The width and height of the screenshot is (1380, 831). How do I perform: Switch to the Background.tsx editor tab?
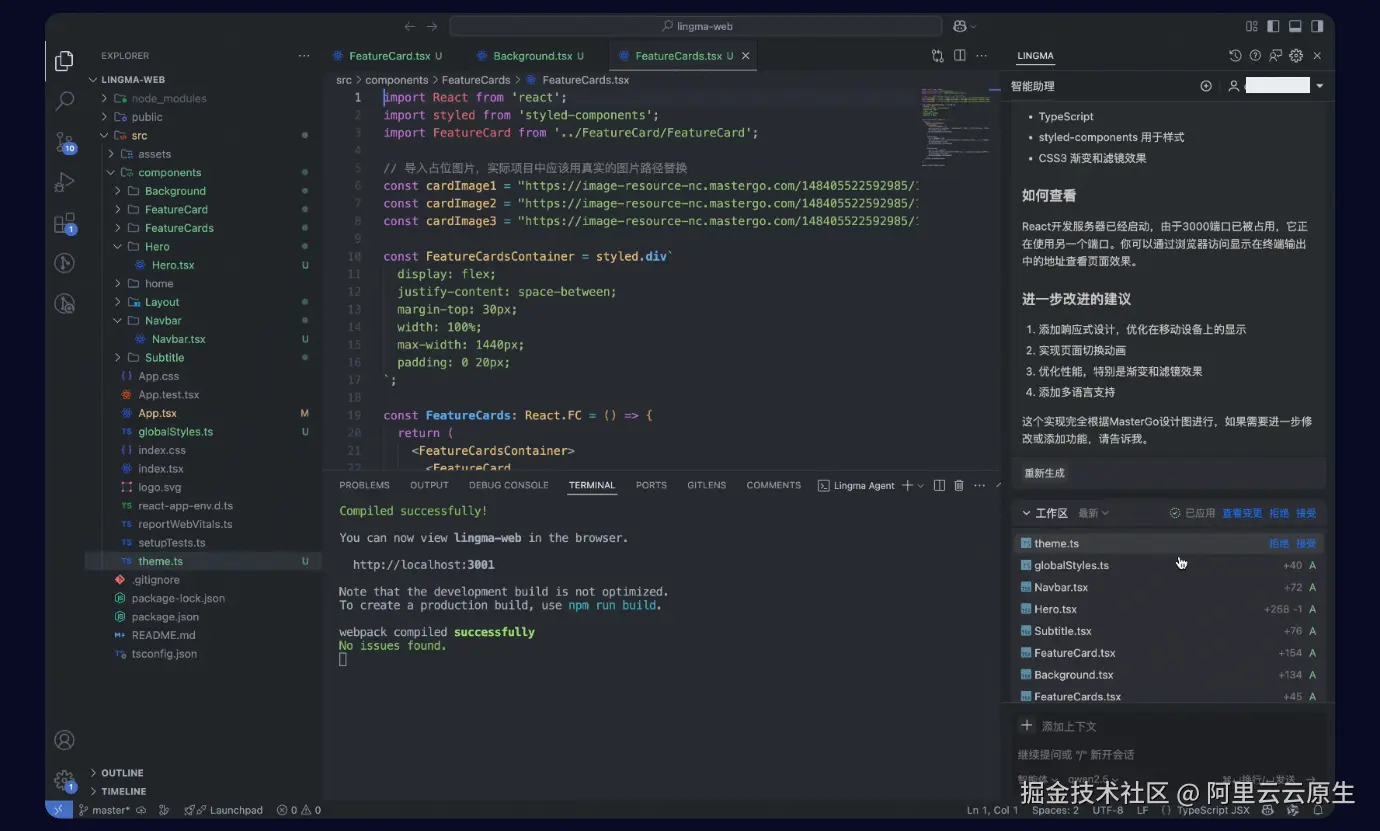pyautogui.click(x=532, y=56)
